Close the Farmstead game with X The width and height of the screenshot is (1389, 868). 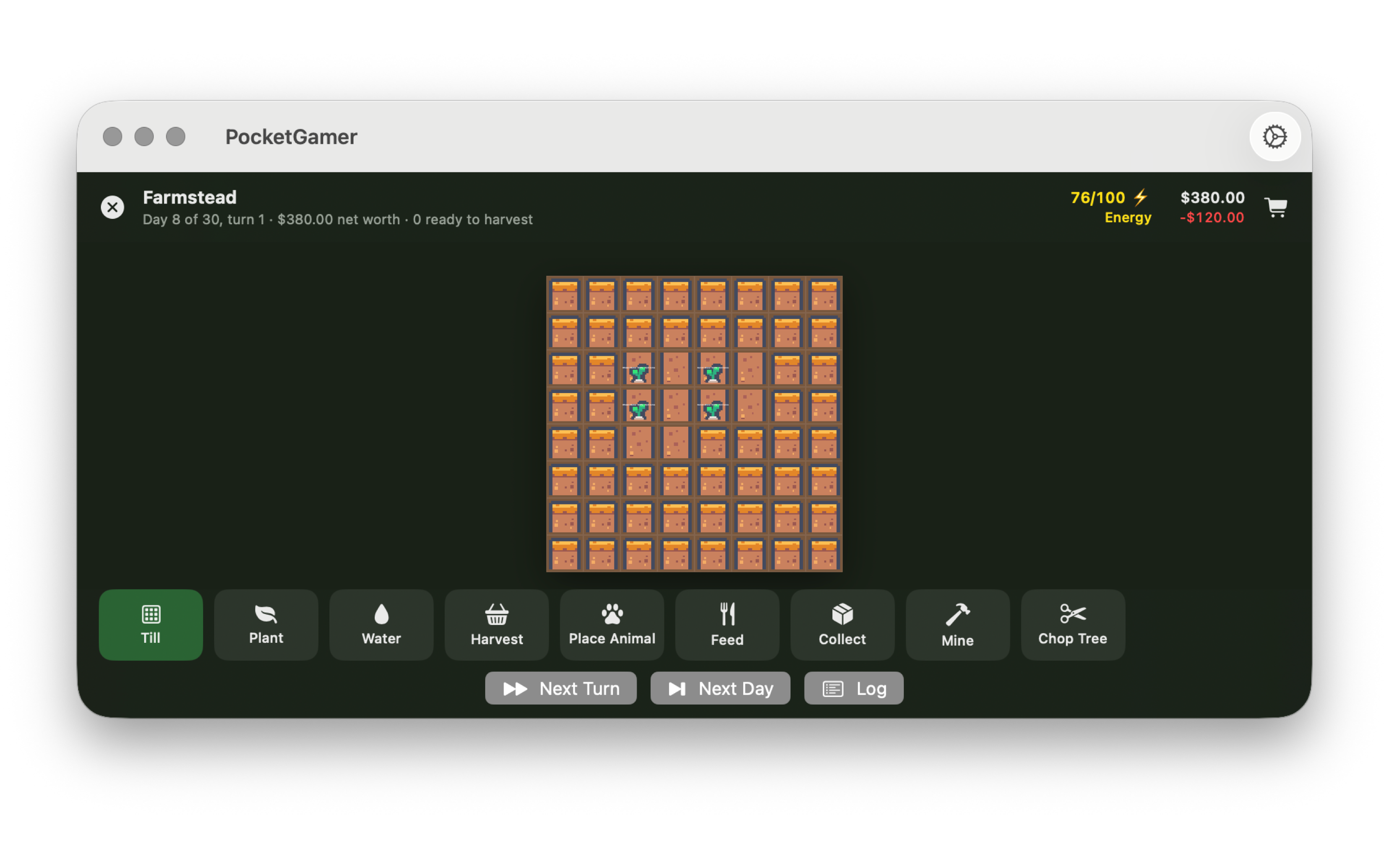coord(112,207)
